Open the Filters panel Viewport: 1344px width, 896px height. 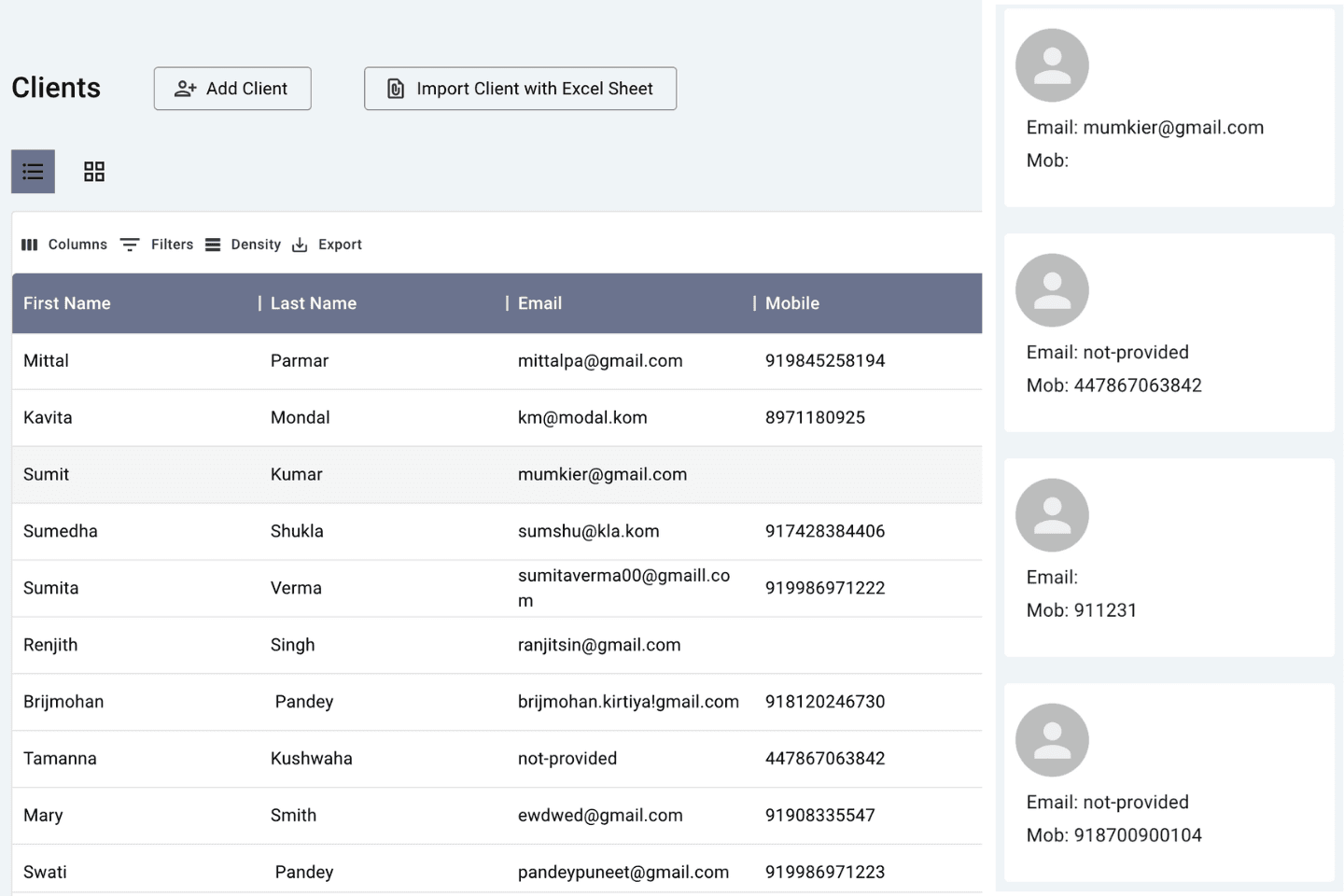[157, 245]
